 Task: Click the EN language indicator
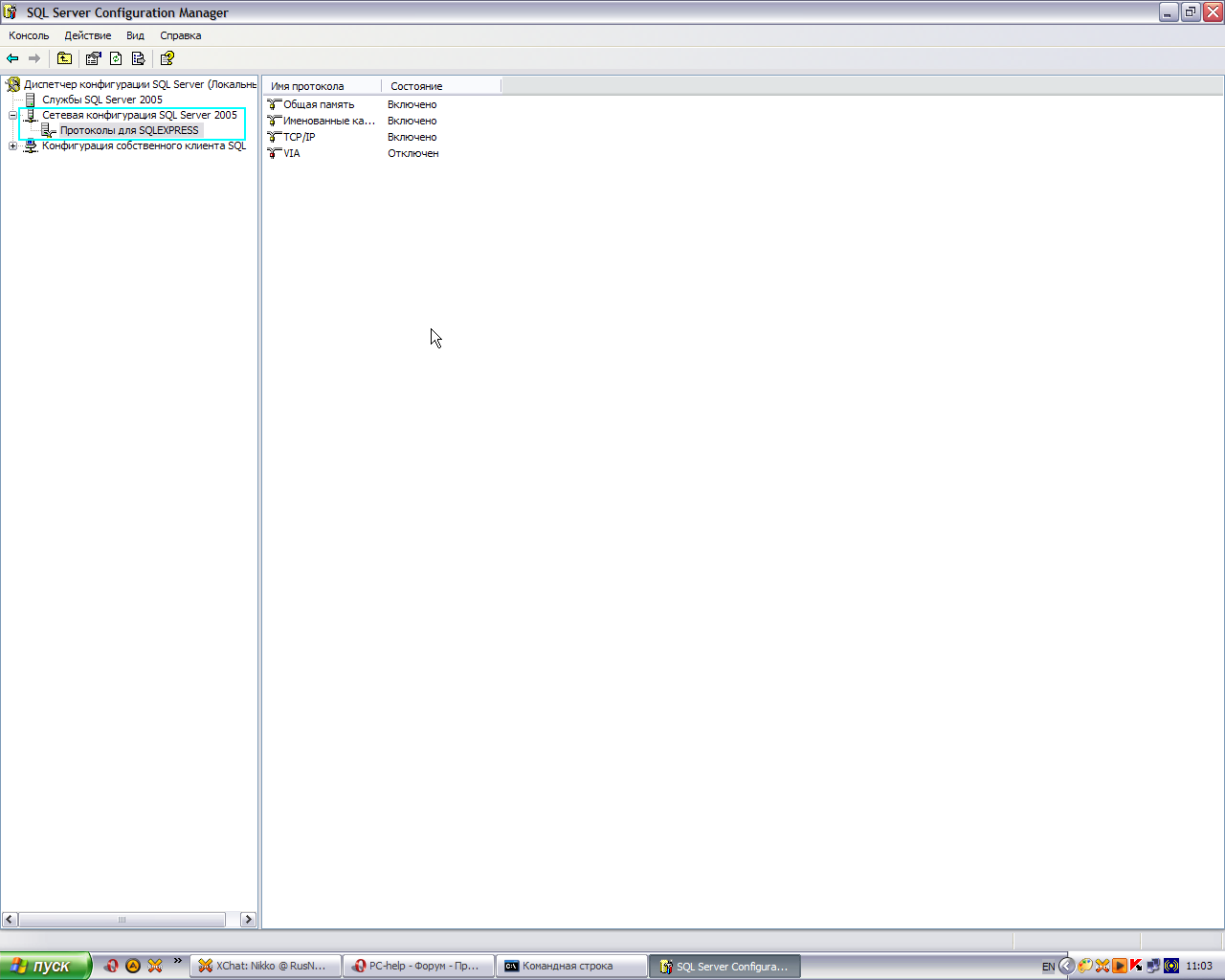[1049, 967]
